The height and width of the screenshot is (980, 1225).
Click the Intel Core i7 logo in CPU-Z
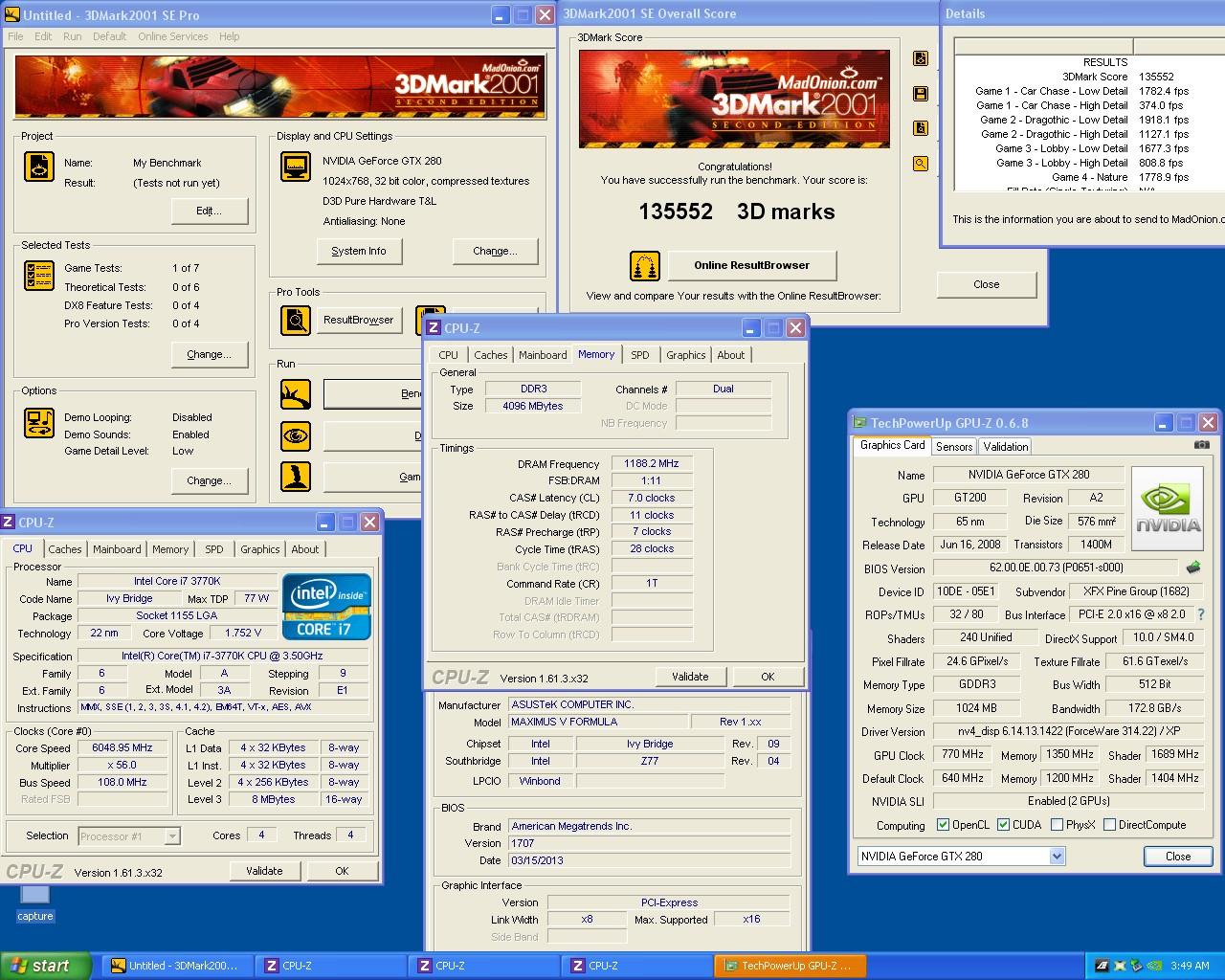coord(326,607)
